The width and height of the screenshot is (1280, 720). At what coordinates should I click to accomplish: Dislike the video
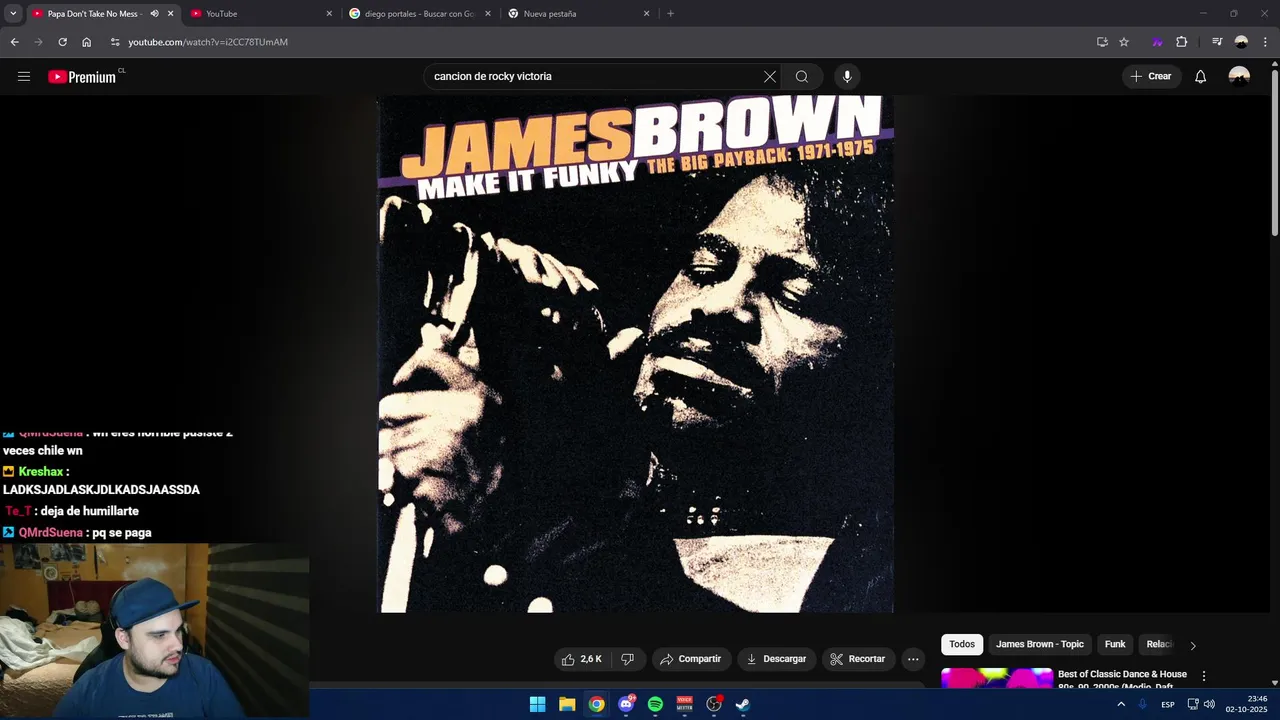627,659
